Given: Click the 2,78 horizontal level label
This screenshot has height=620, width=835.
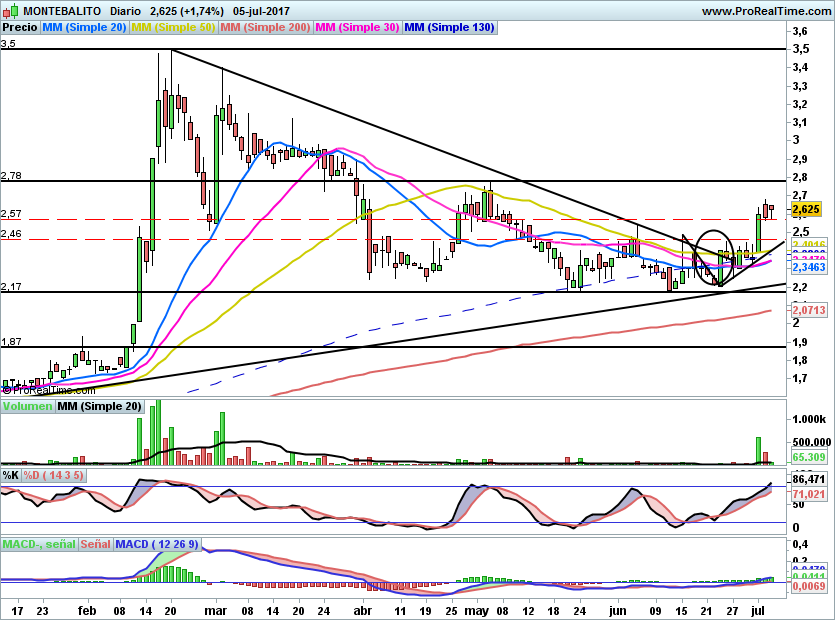Looking at the screenshot, I should coord(11,176).
